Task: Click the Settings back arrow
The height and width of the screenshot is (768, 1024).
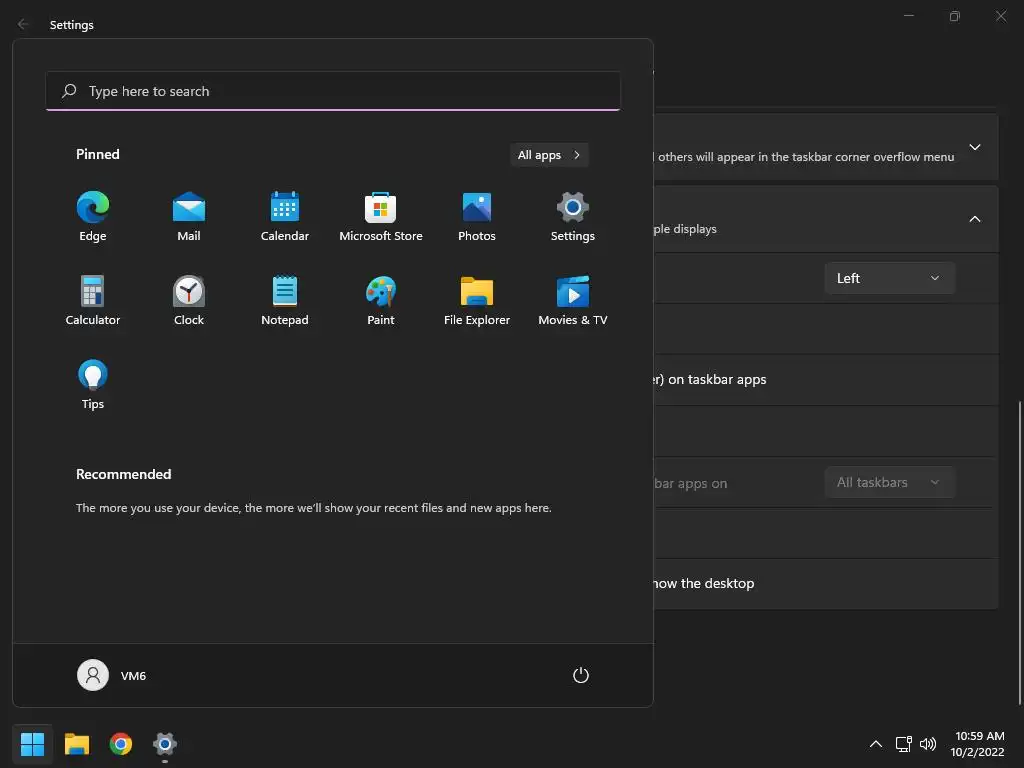Action: click(x=23, y=24)
